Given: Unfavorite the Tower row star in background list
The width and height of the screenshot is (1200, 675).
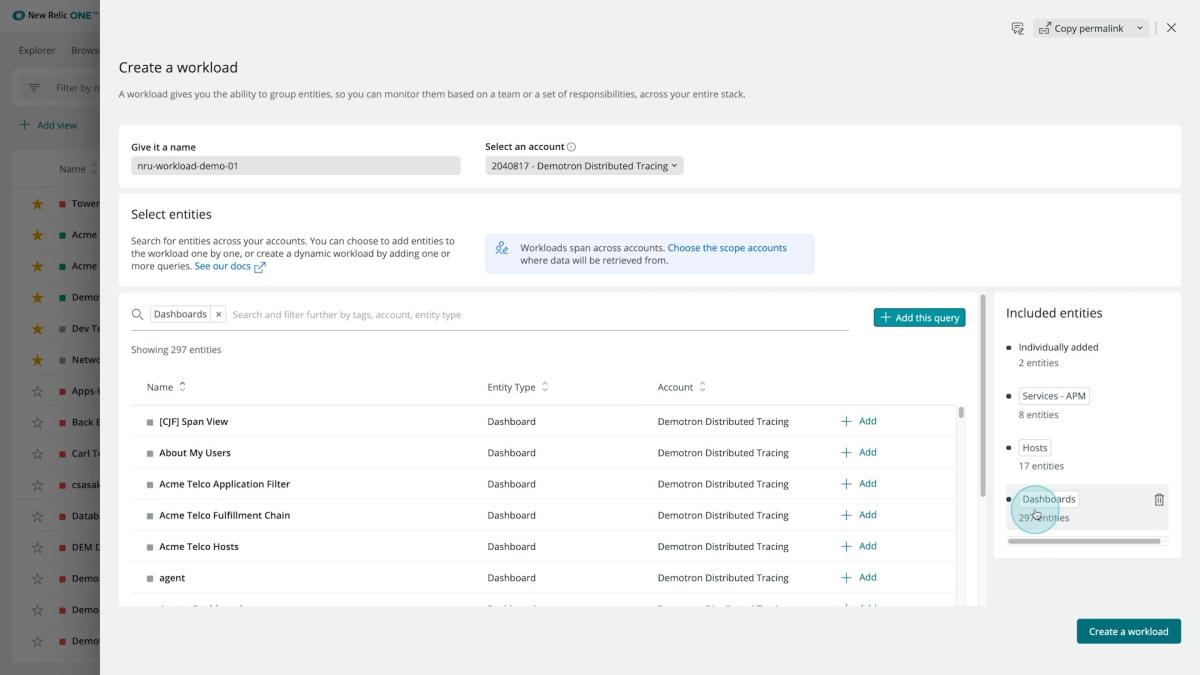Looking at the screenshot, I should coord(38,204).
